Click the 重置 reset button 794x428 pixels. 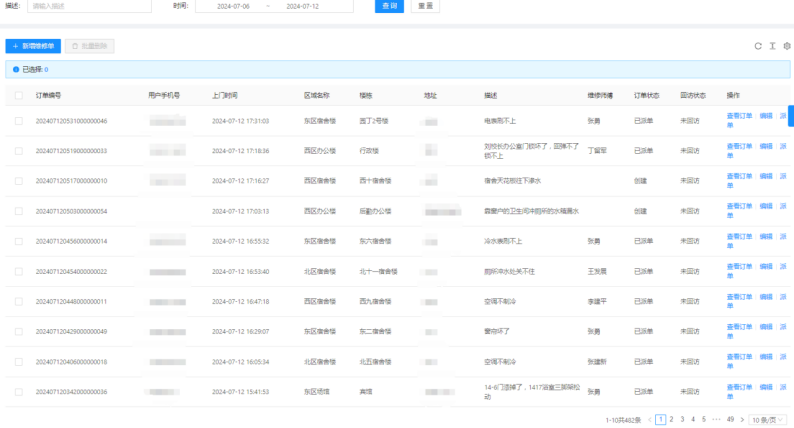coord(424,6)
